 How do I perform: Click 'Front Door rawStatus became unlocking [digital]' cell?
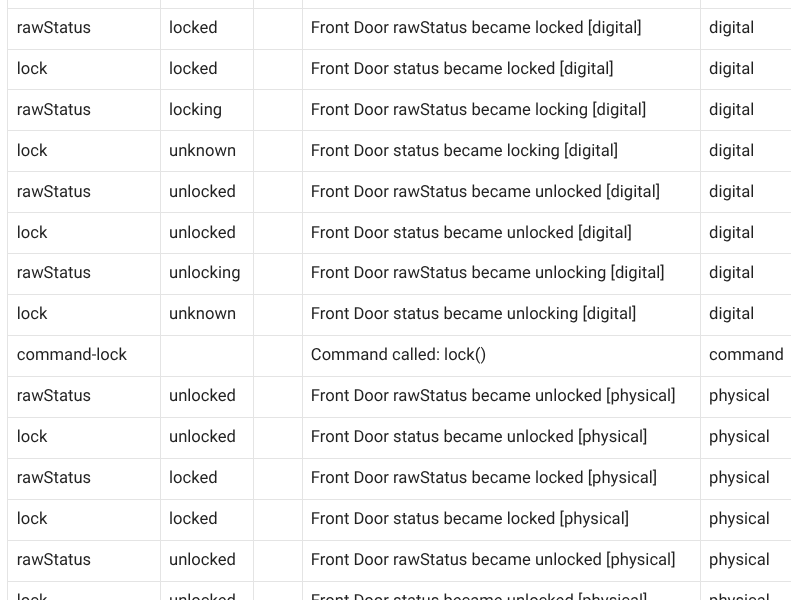point(501,273)
